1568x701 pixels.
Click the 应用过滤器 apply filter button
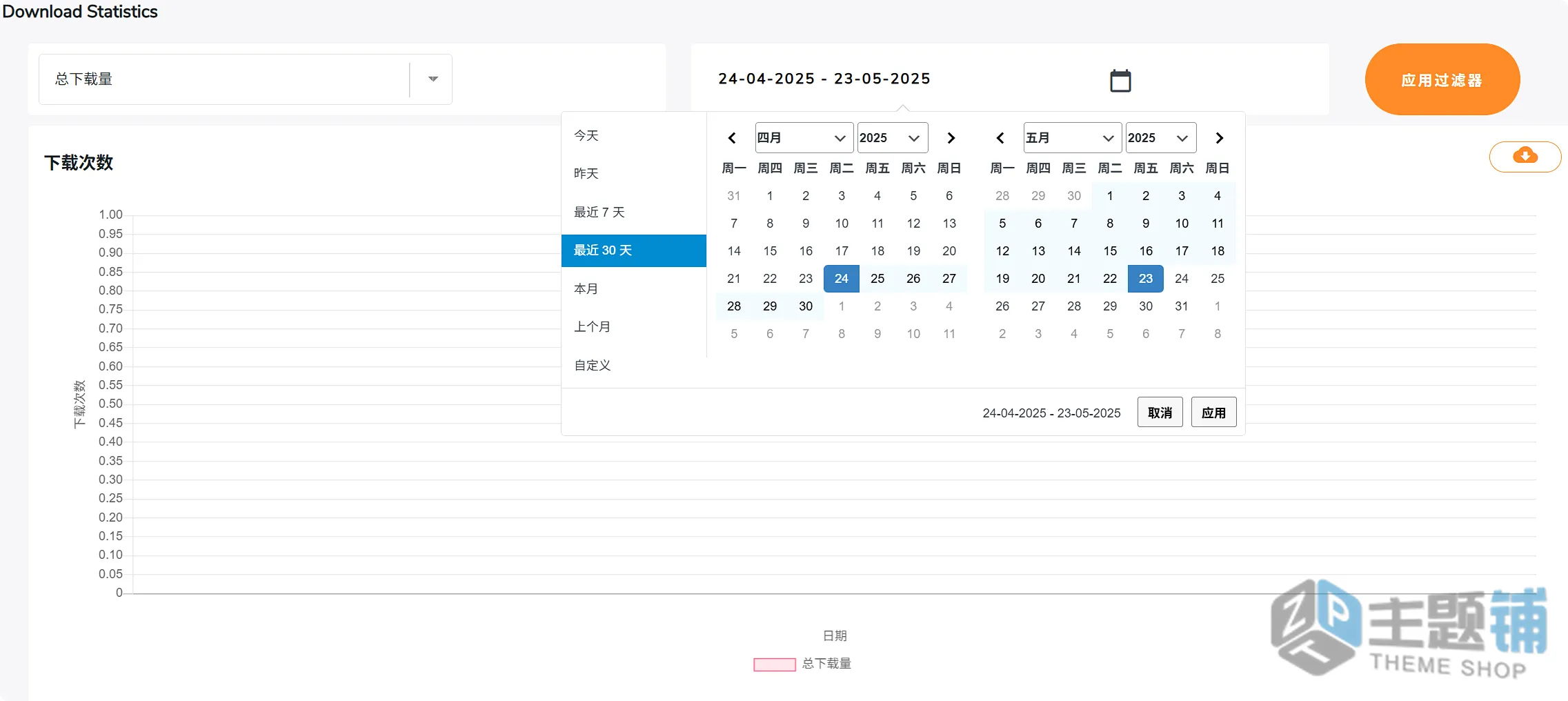[1442, 79]
